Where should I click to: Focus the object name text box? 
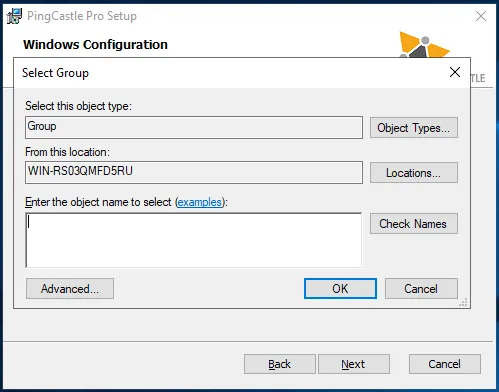[x=194, y=240]
